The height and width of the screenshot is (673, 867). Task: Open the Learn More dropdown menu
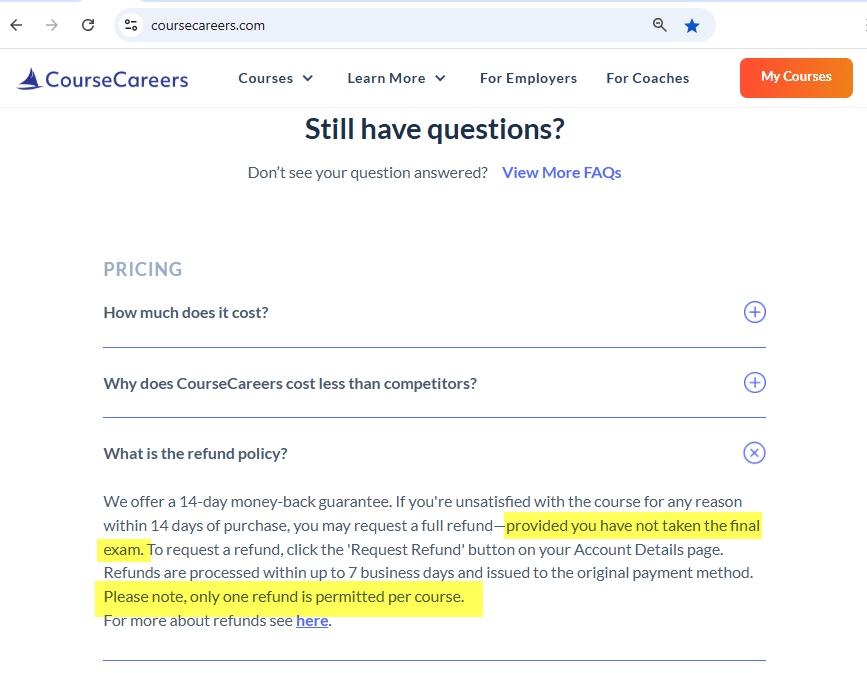[x=396, y=78]
